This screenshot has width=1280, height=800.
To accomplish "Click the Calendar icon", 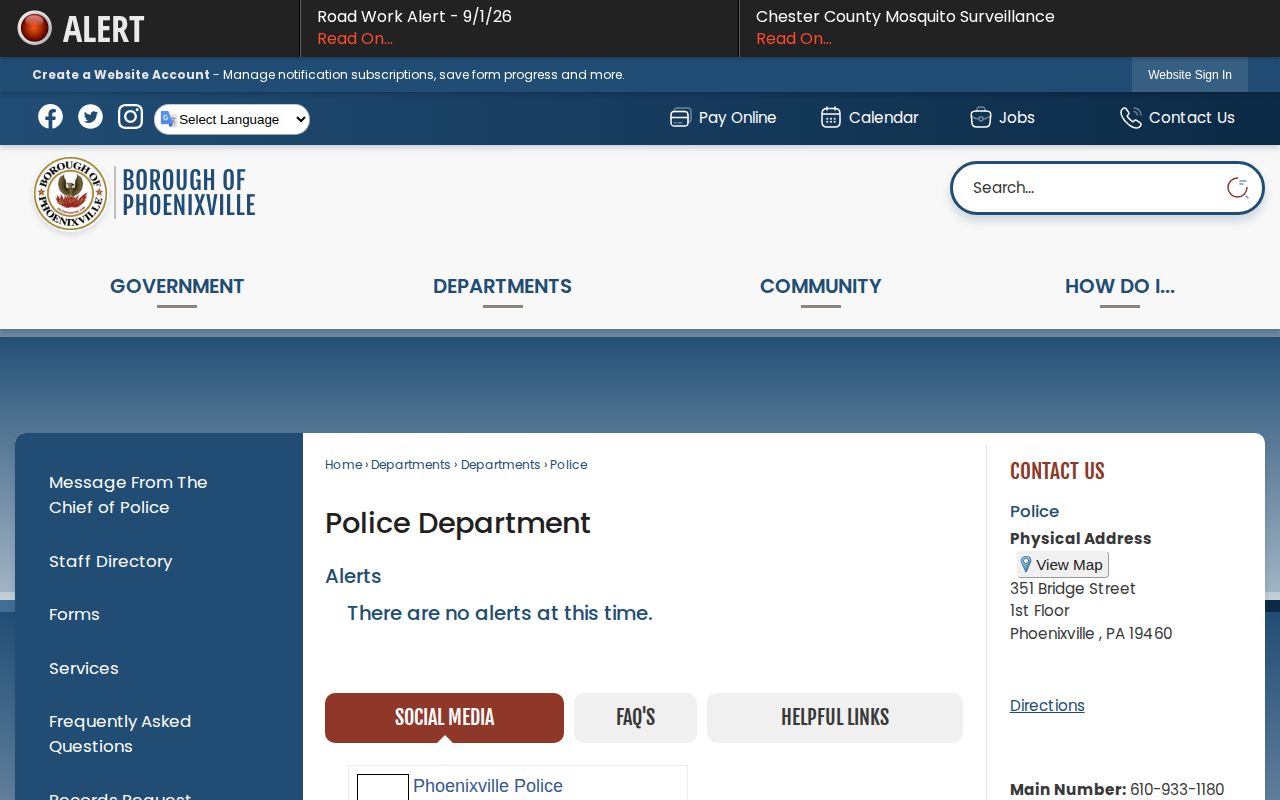I will (831, 118).
